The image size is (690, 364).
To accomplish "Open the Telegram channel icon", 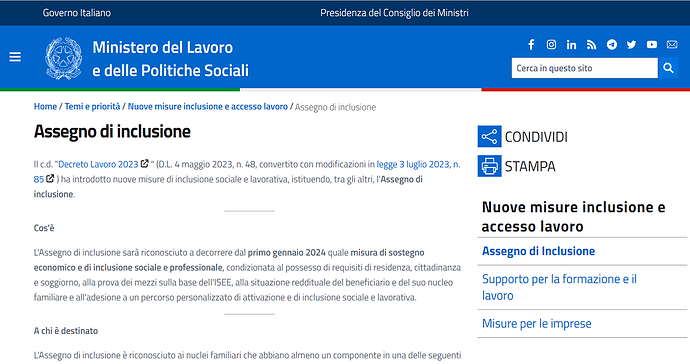I will pos(612,44).
